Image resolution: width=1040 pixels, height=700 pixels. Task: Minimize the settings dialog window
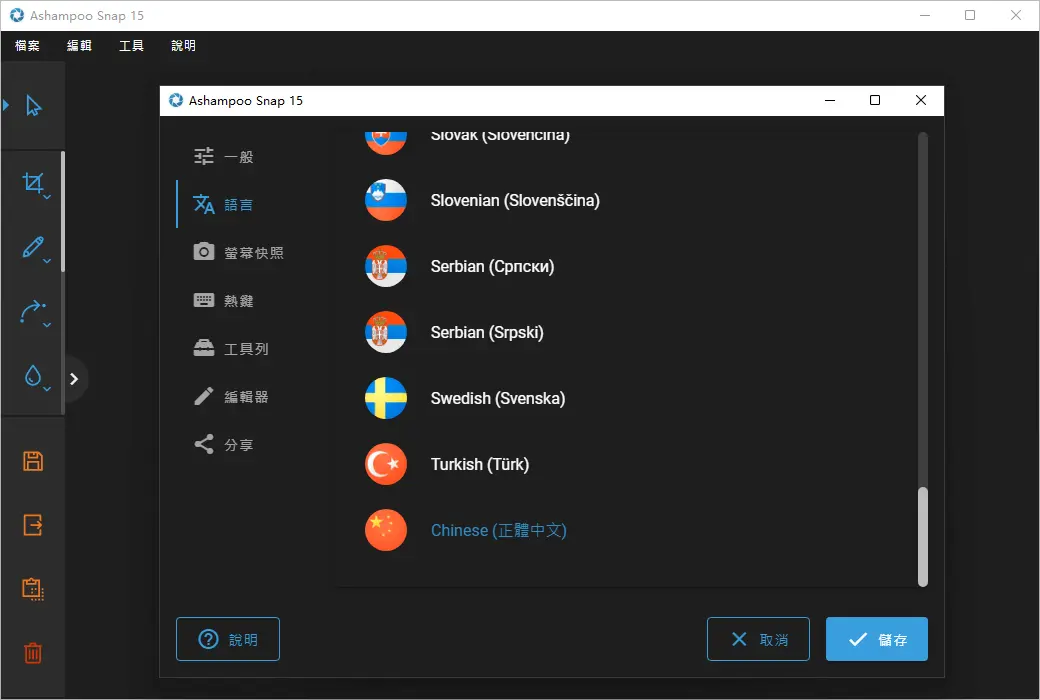[830, 100]
